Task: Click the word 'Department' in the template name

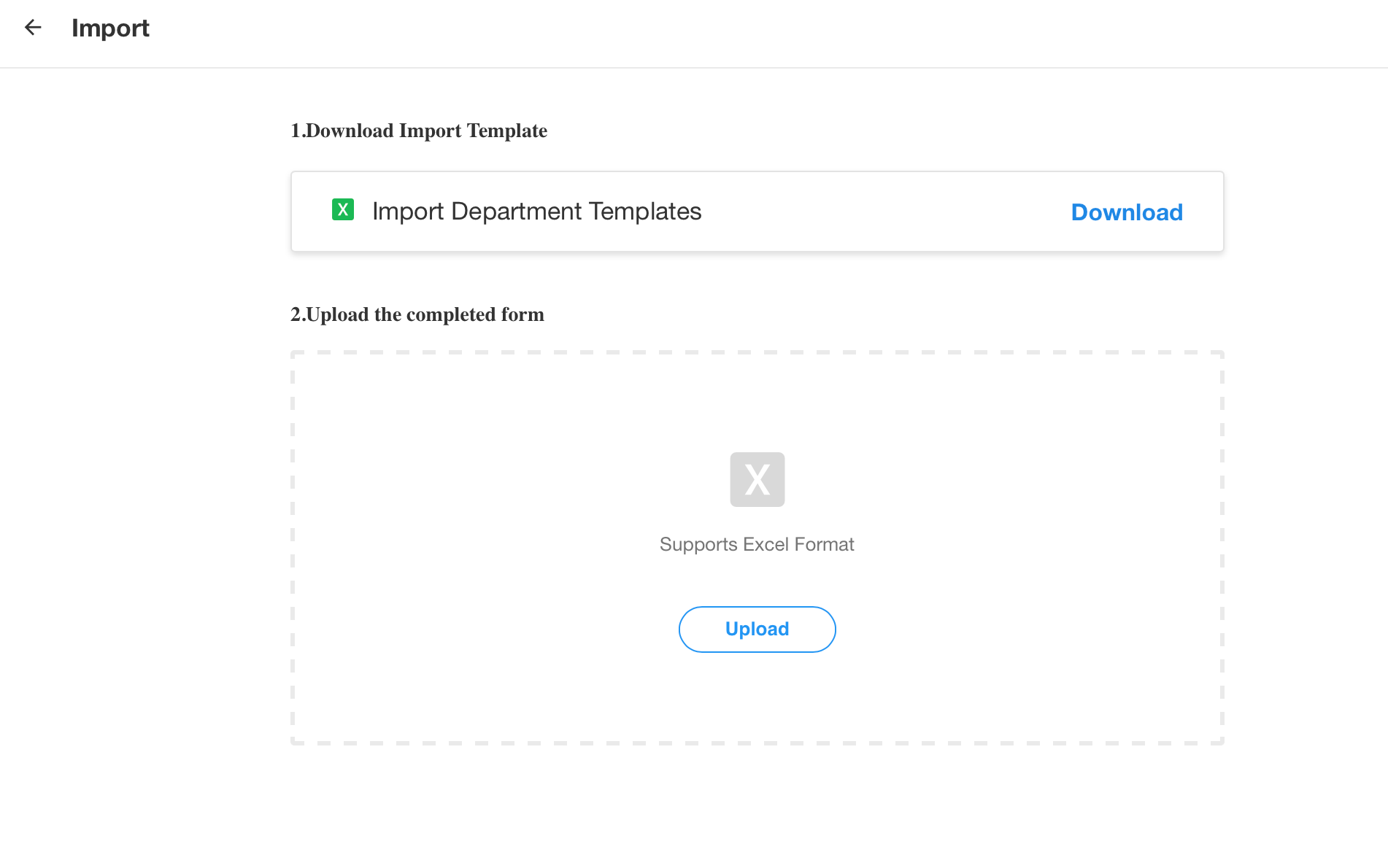Action: click(517, 212)
